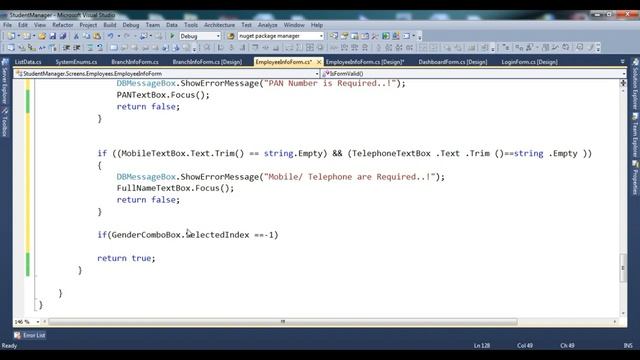Switch to the ListData.cs tab
Viewport: 640px width, 360px height.
tap(28, 62)
